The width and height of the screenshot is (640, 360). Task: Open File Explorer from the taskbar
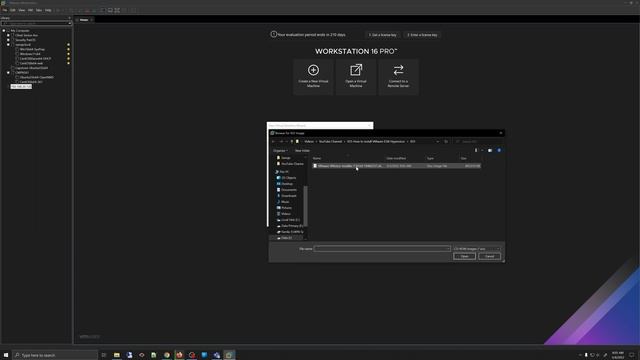117,355
